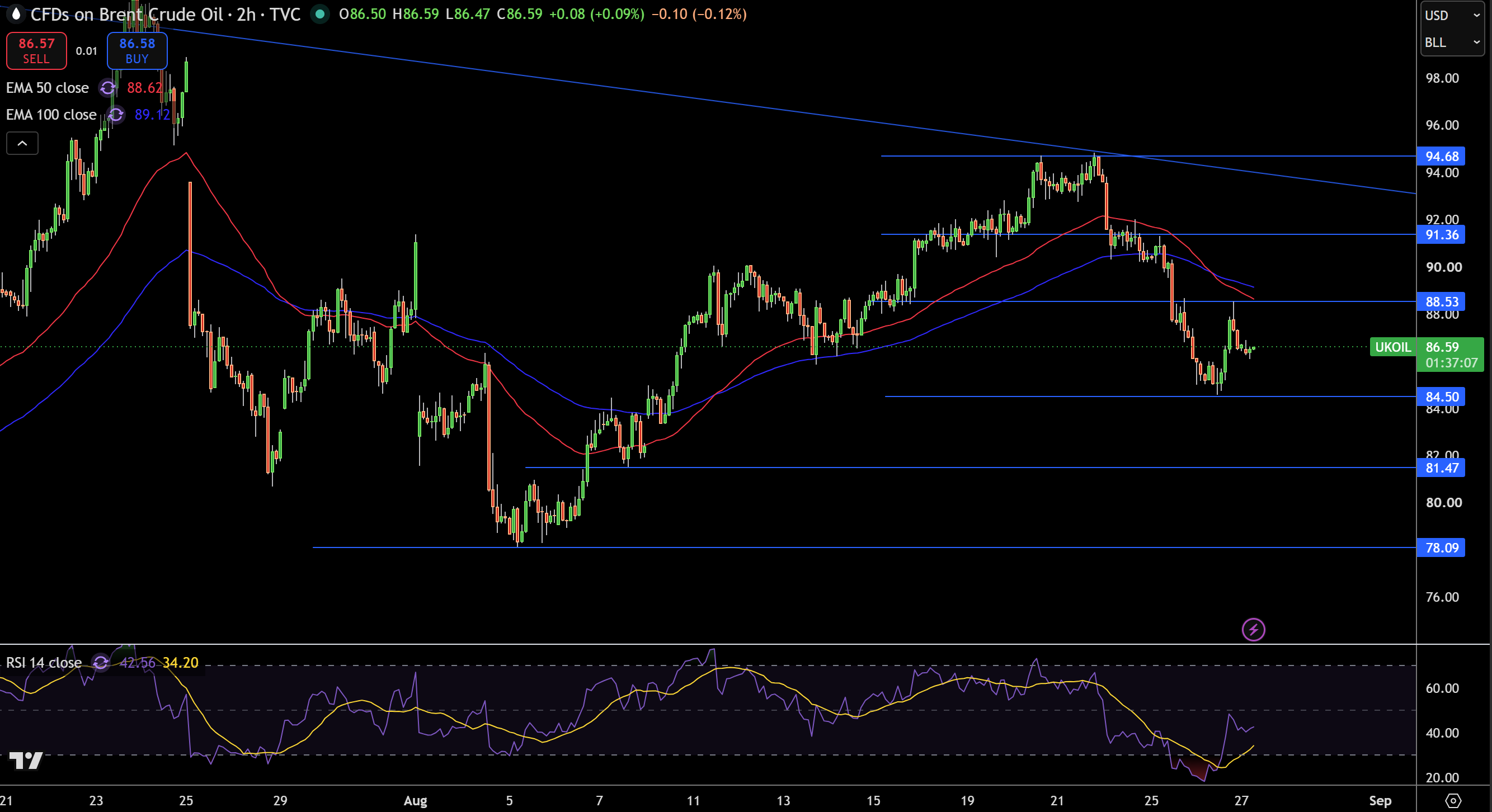Click the Aug date label on time axis

(x=415, y=800)
